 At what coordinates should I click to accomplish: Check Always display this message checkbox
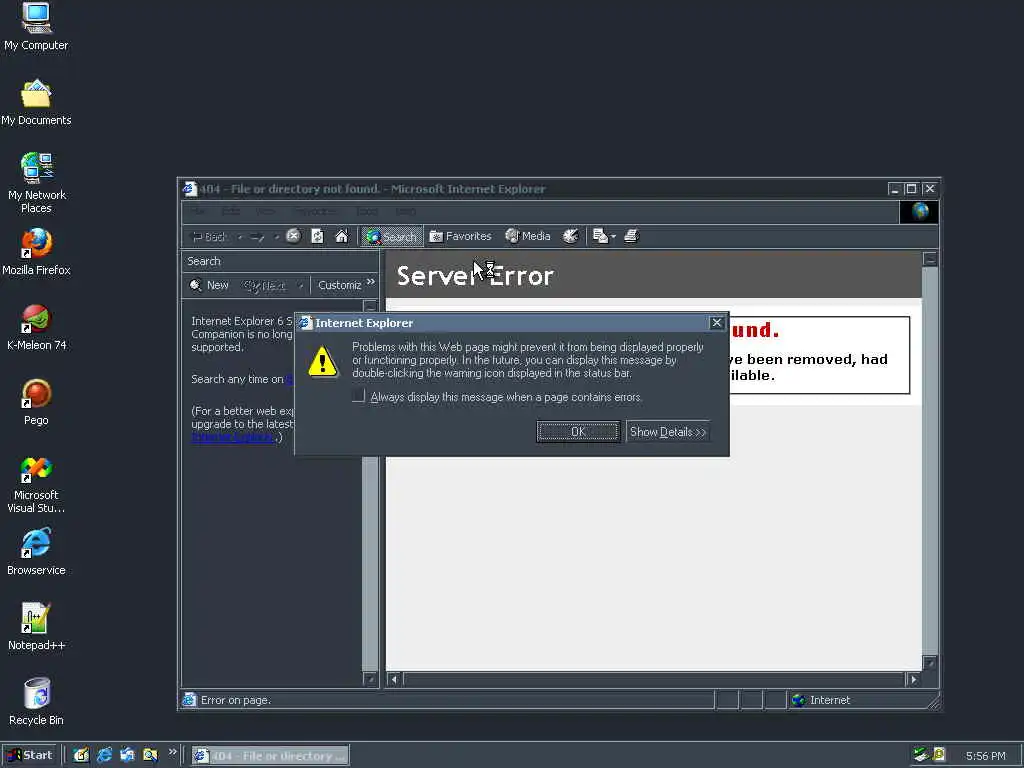tap(358, 396)
